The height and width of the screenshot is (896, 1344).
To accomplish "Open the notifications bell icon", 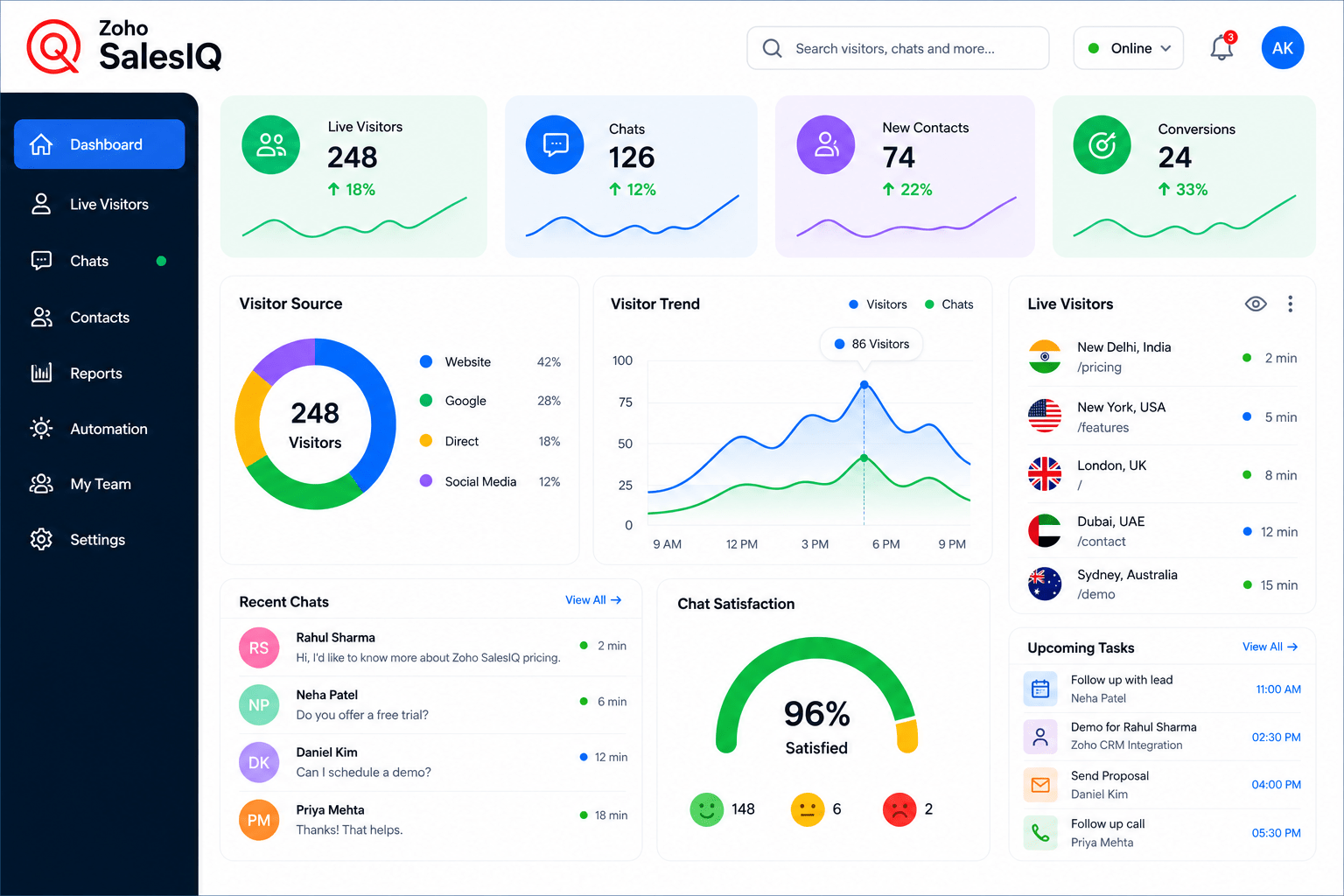I will [x=1222, y=48].
